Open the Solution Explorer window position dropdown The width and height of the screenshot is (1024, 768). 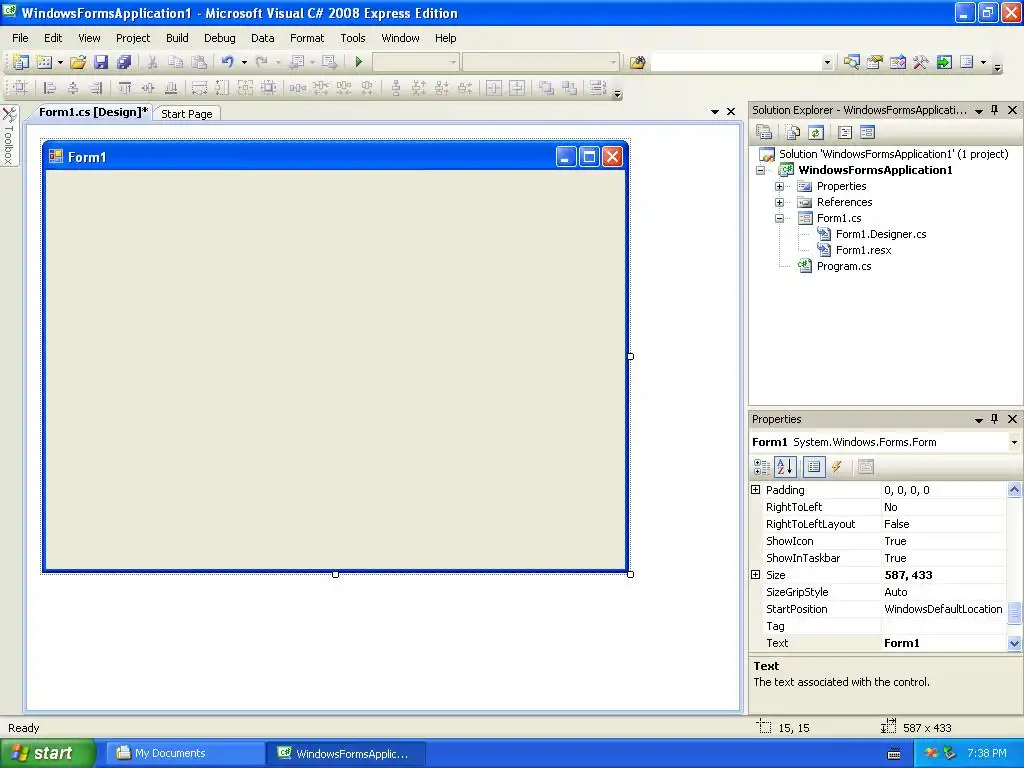pos(979,111)
